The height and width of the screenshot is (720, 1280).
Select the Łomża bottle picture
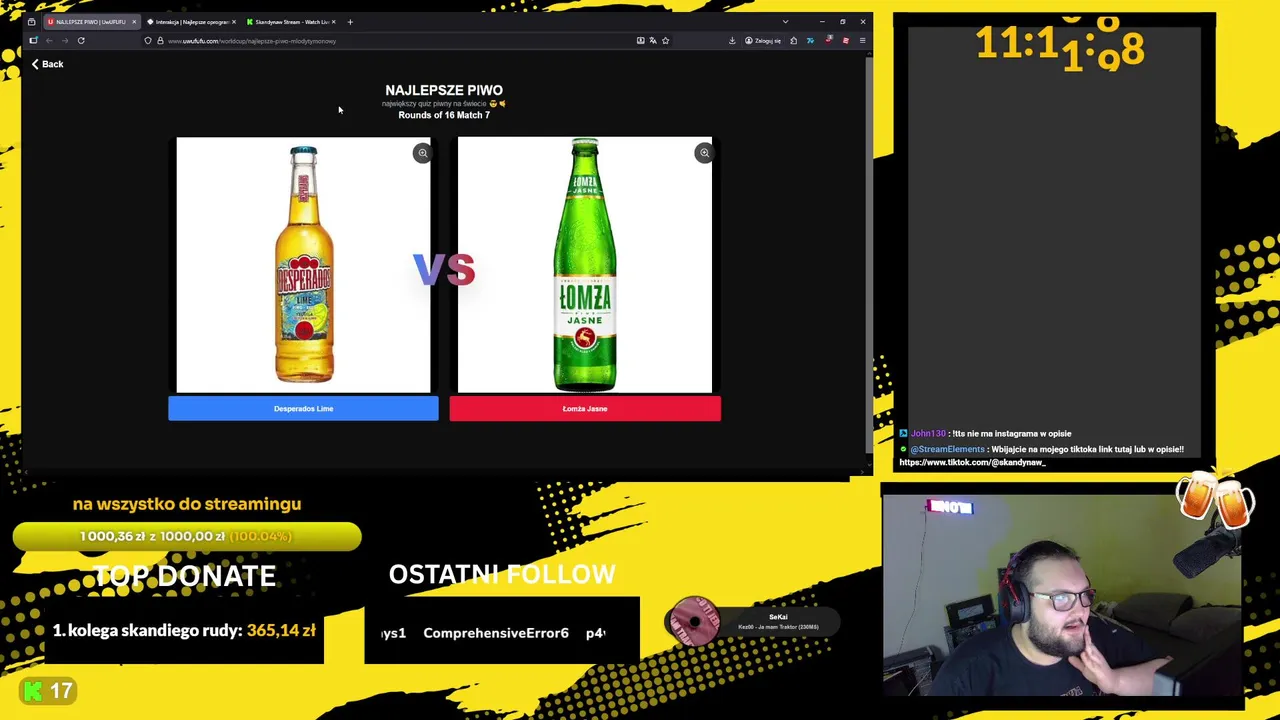(x=585, y=265)
